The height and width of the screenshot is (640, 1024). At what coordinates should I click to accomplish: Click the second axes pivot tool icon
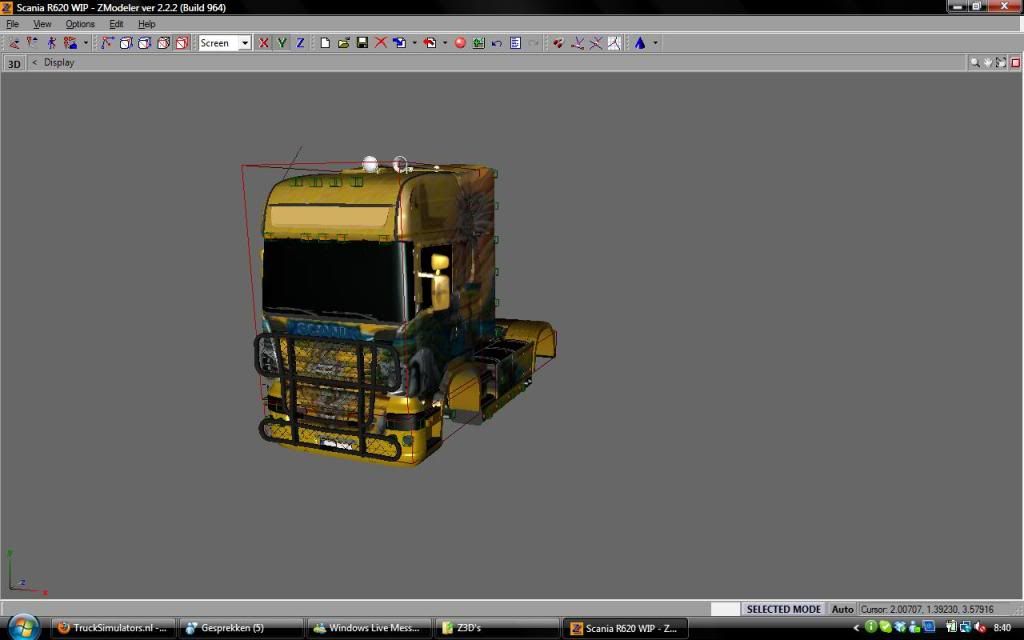[596, 43]
